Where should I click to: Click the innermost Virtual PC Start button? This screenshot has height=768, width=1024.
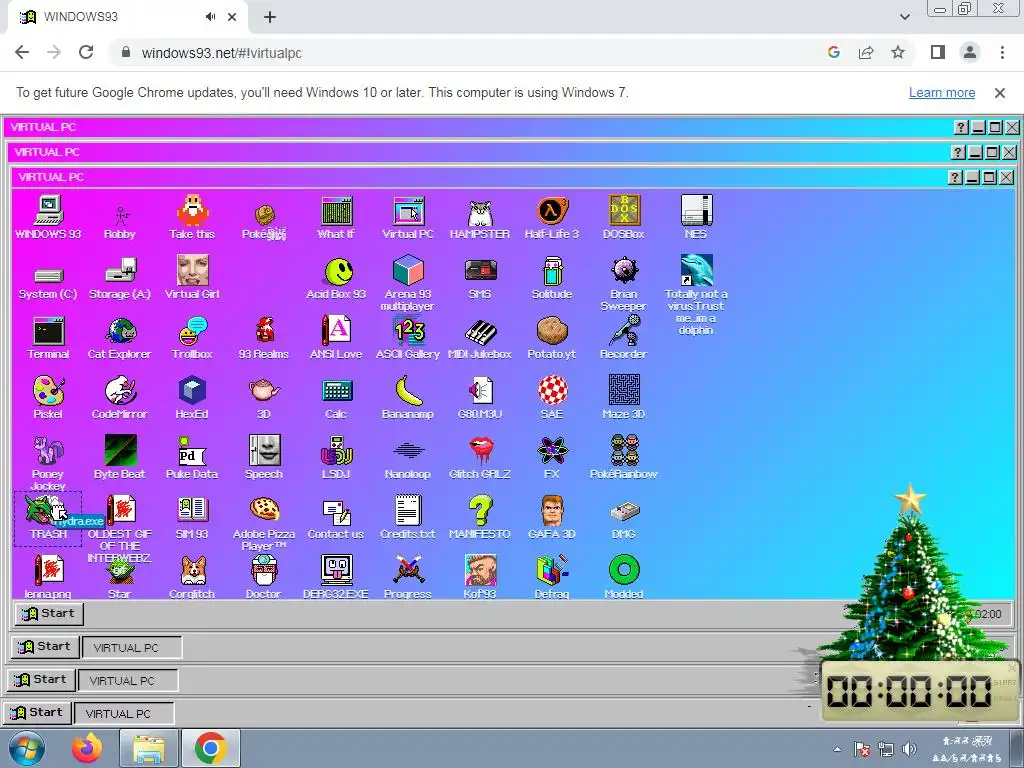[x=49, y=614]
